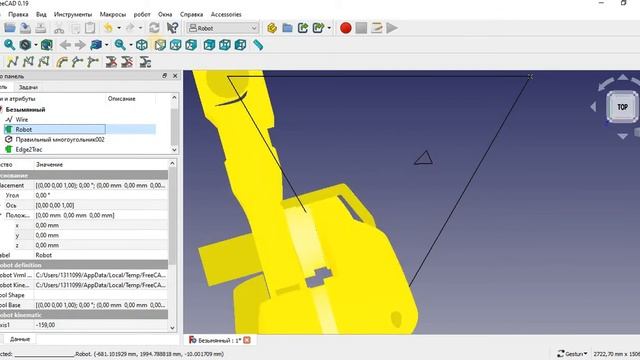This screenshot has width=640, height=360.
Task: Set the left view cube icon
Action: (x=240, y=45)
